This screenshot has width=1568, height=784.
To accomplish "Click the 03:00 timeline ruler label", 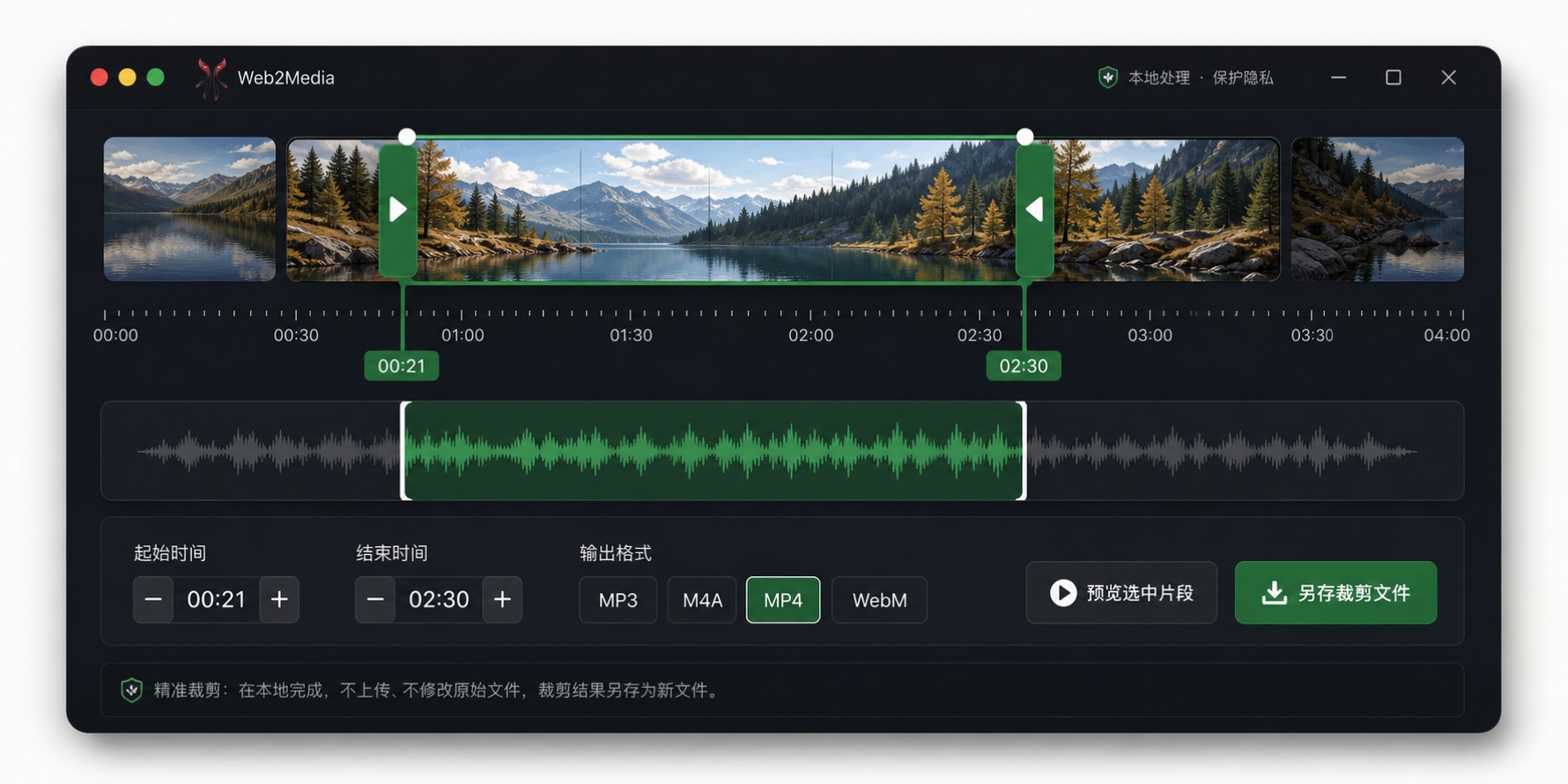I will [x=1150, y=336].
